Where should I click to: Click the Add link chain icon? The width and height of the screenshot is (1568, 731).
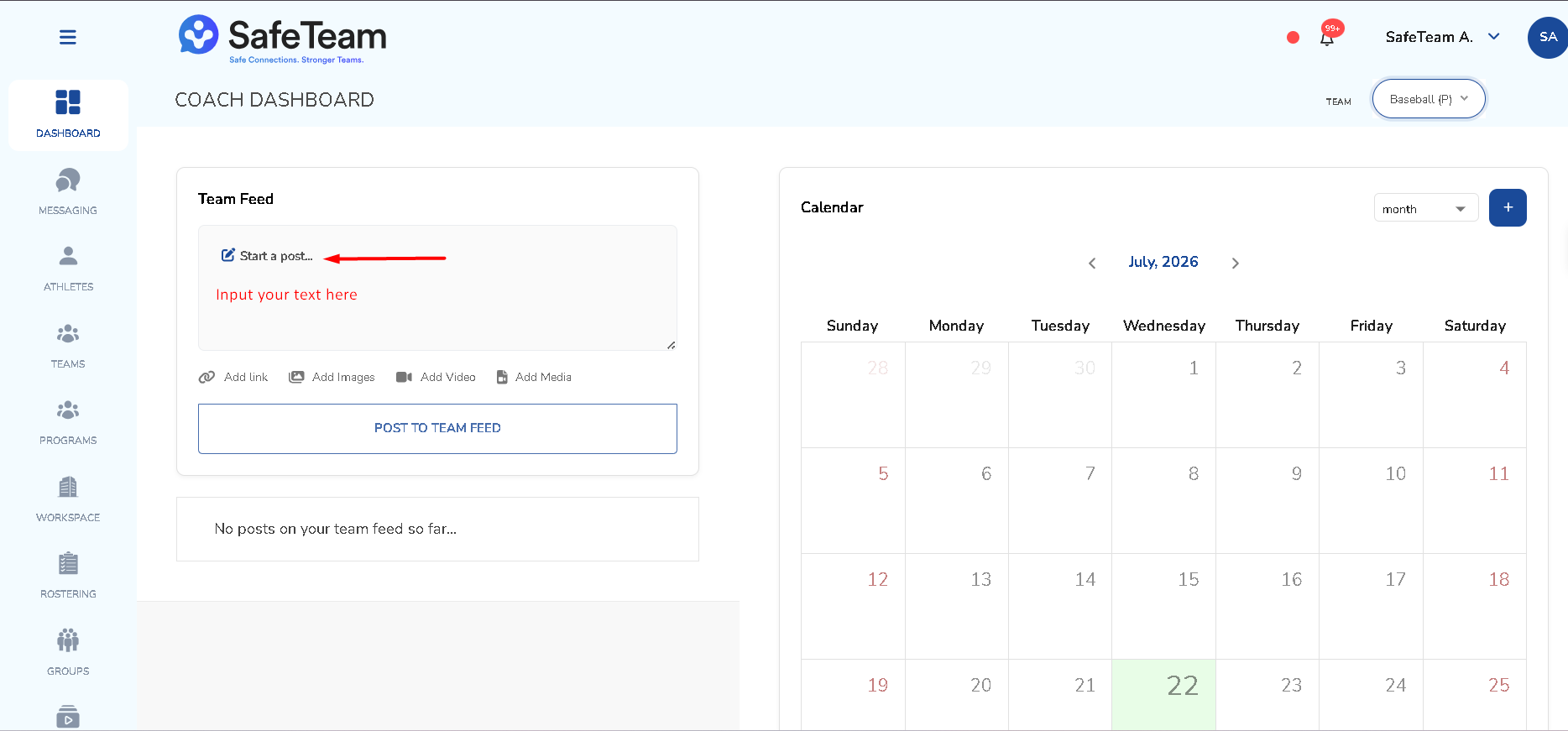[x=206, y=377]
